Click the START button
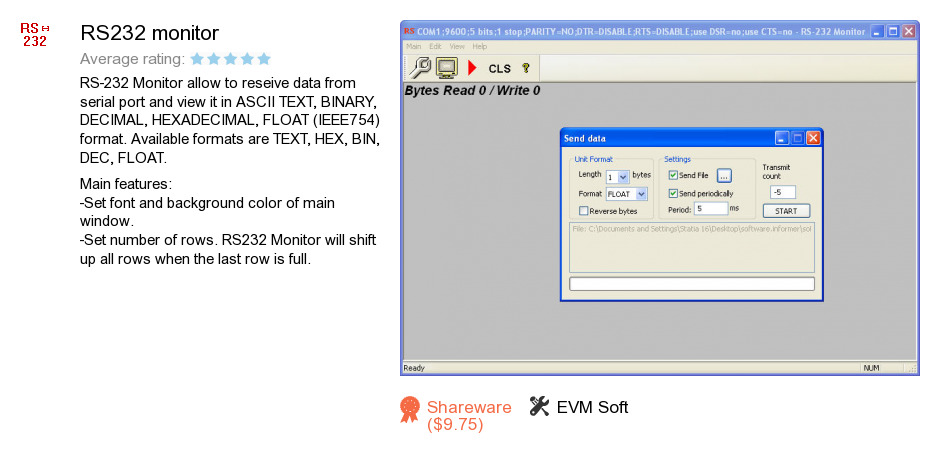940x460 pixels. (786, 211)
